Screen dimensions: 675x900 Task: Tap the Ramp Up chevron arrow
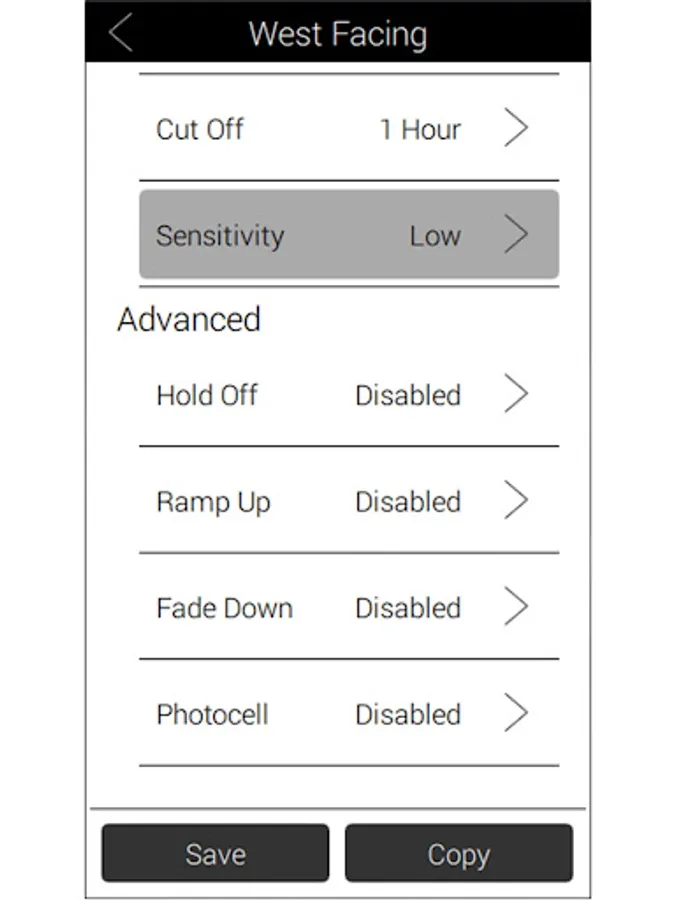click(x=516, y=500)
